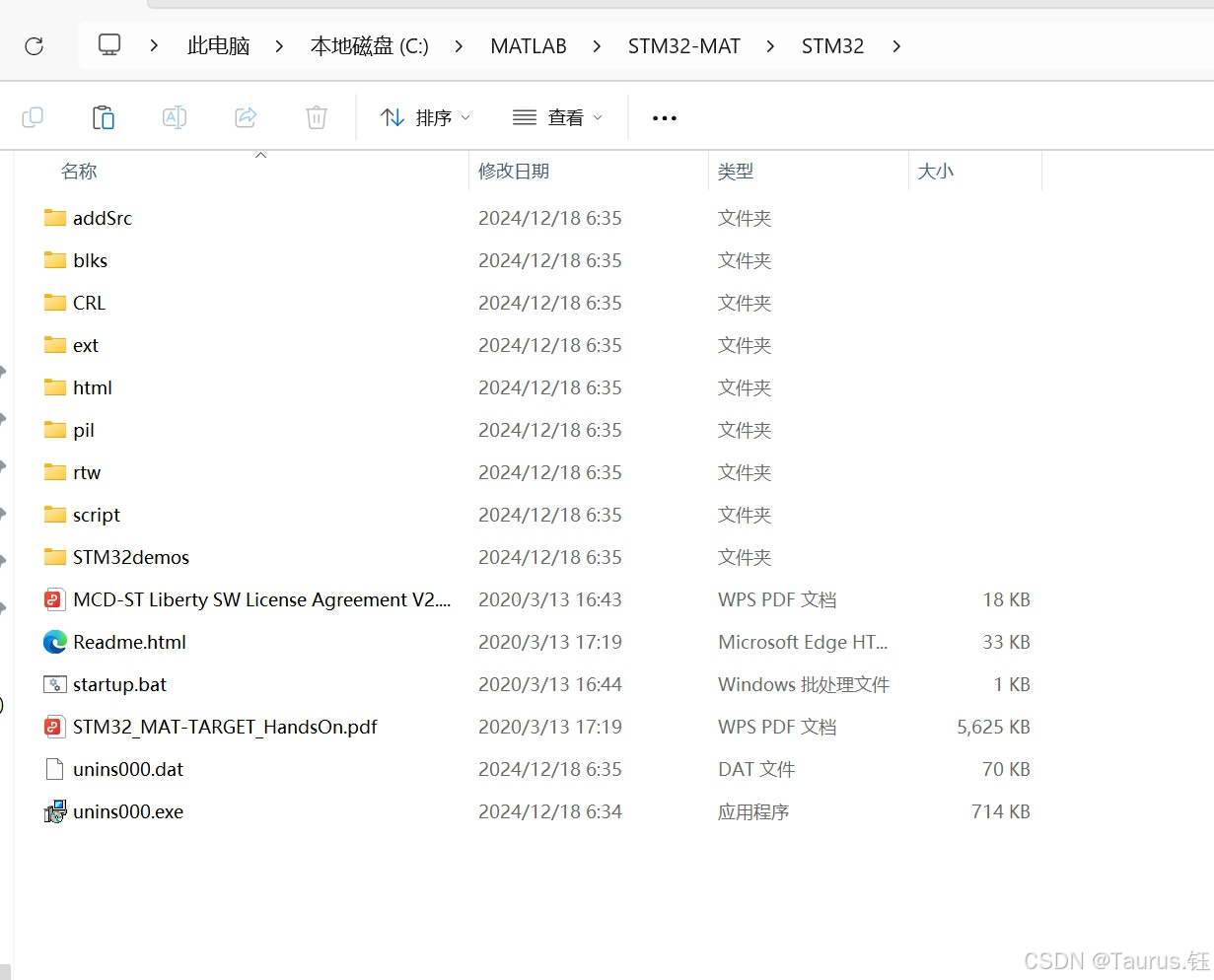1214x980 pixels.
Task: Expand chevron after 本地磁盘 (C:)
Action: (459, 46)
